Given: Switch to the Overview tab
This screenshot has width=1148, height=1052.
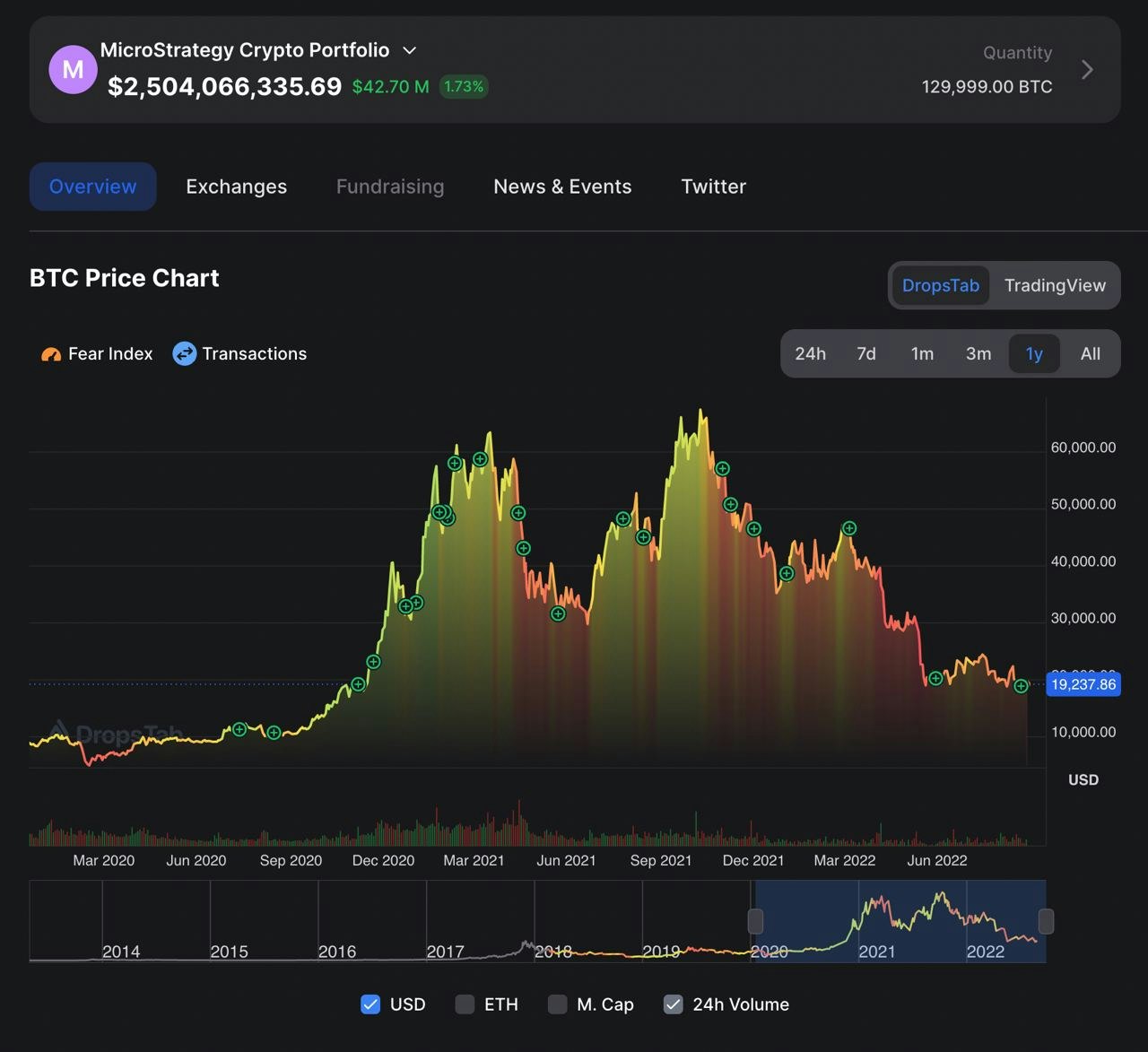Looking at the screenshot, I should point(93,187).
